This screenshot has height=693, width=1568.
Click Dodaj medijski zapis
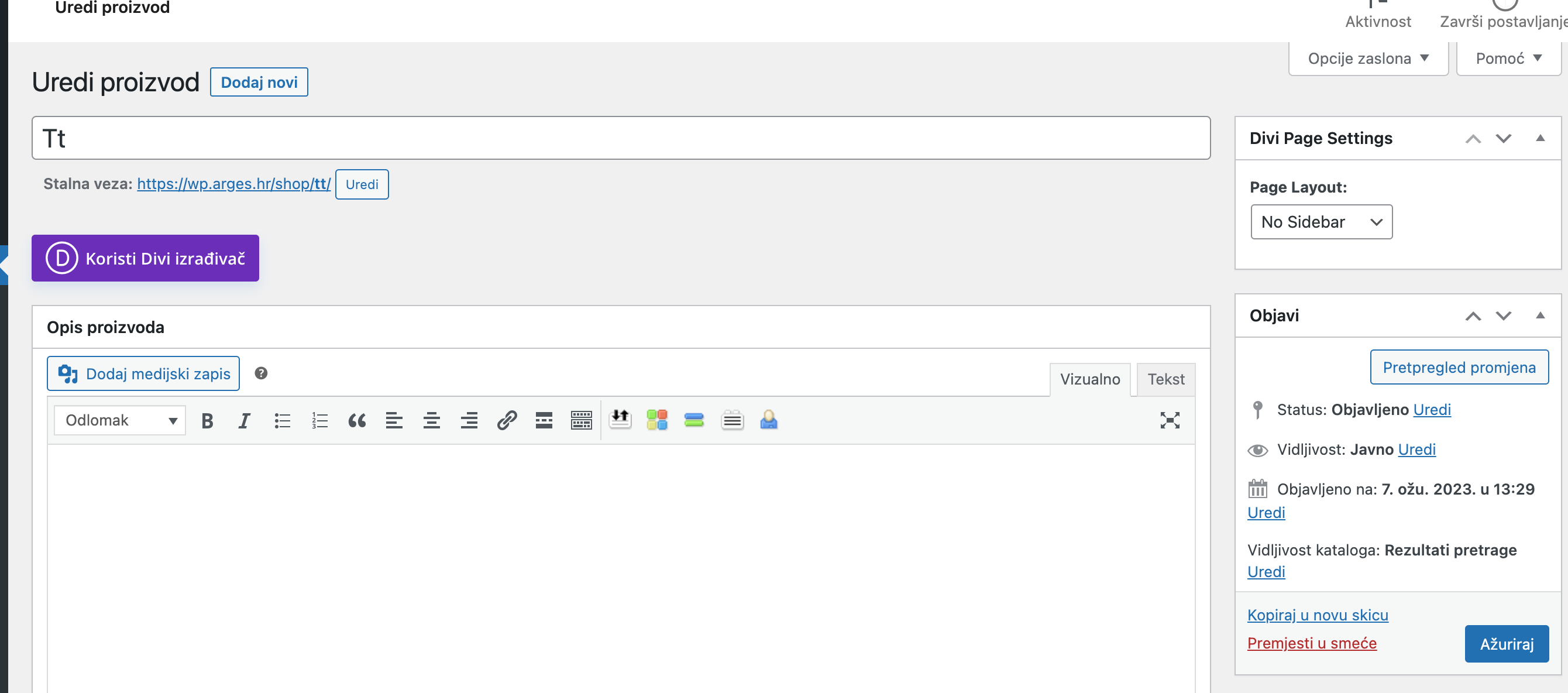[143, 373]
